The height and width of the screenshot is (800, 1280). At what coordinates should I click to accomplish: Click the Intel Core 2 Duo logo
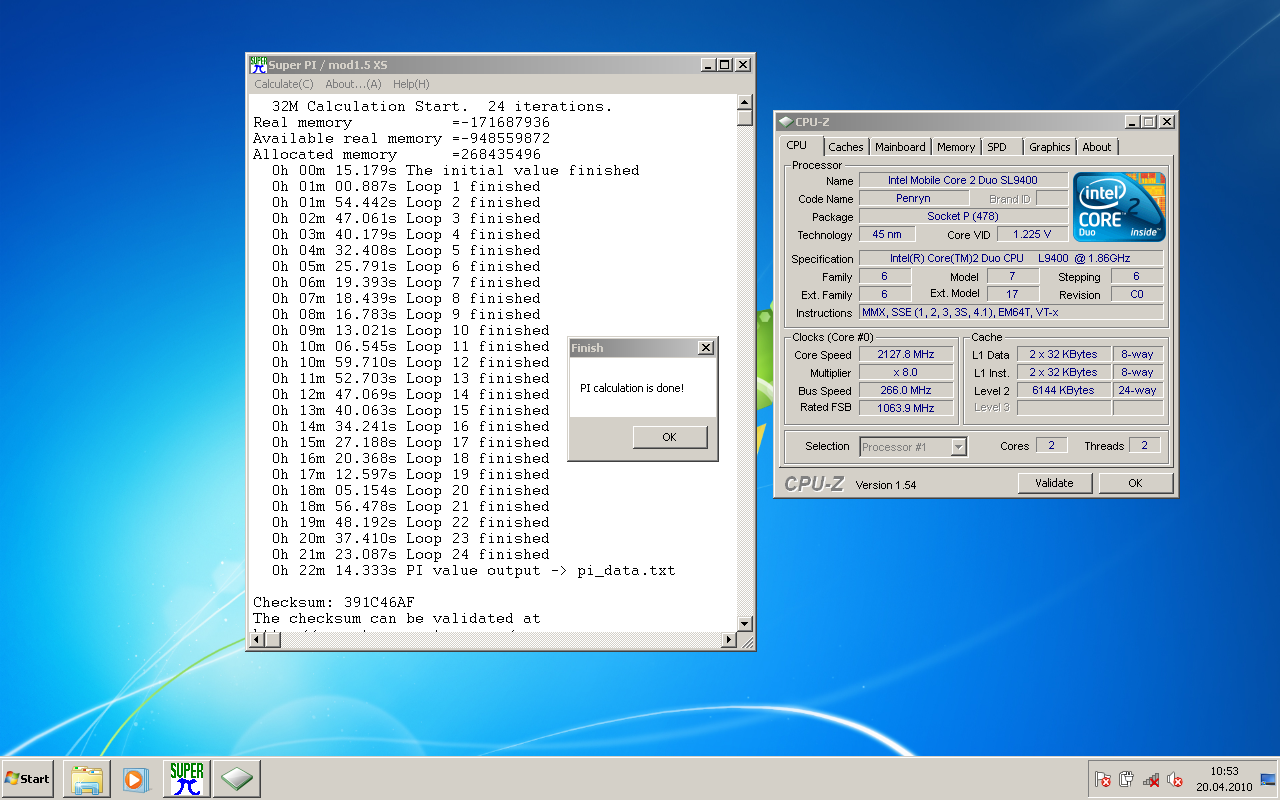click(x=1120, y=207)
